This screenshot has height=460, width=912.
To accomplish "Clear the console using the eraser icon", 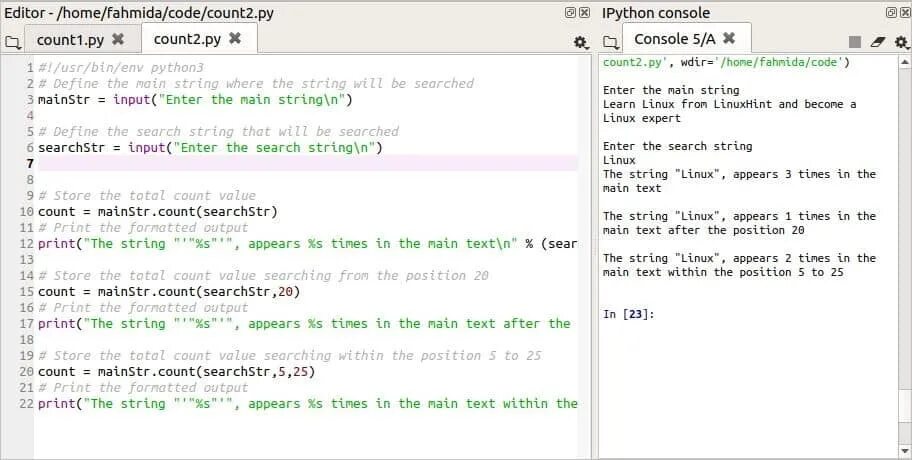I will (x=878, y=42).
